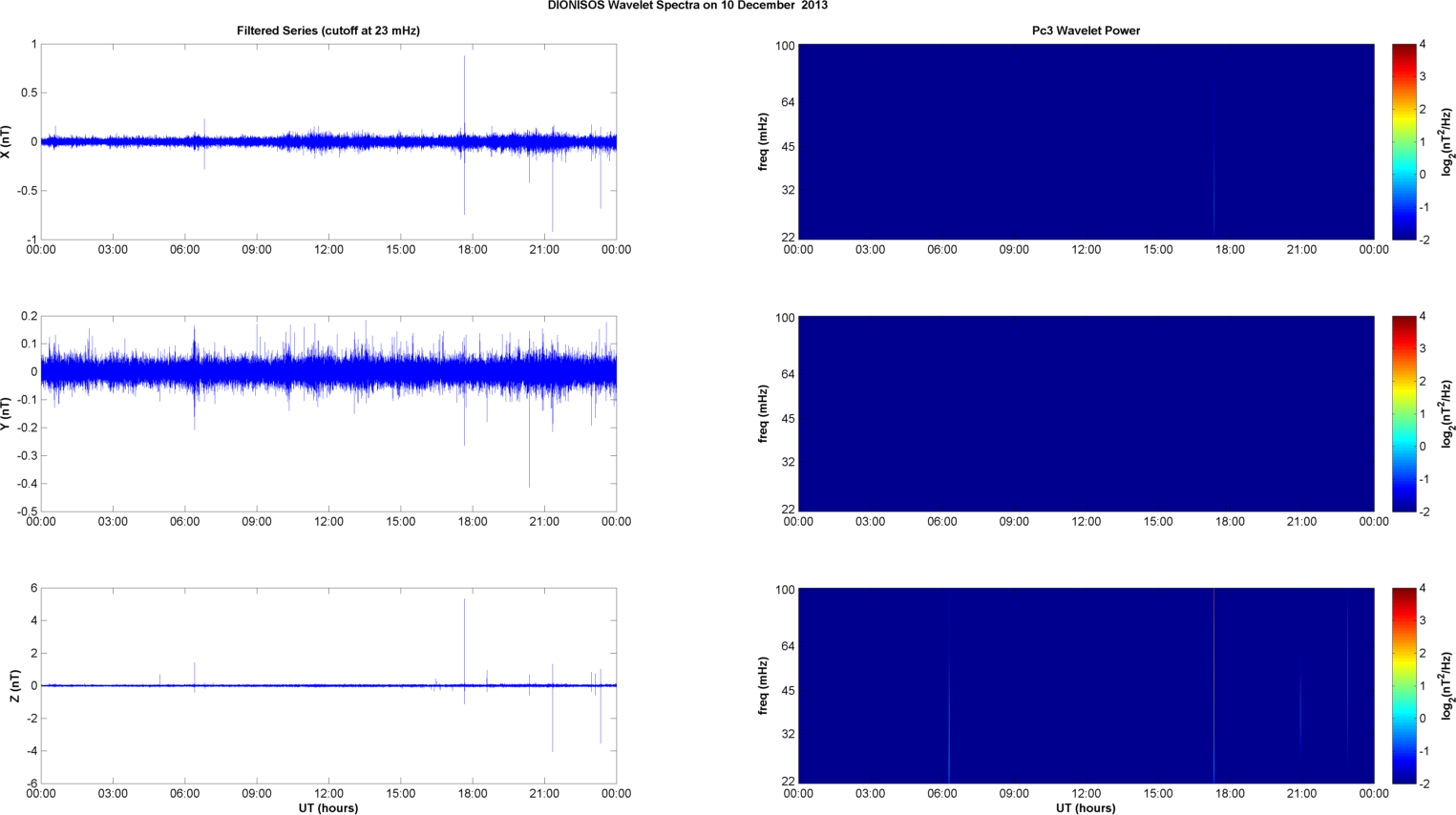This screenshot has height=815, width=1456.
Task: Click the colorbar beside the top spectrogram
Action: pos(1403,142)
